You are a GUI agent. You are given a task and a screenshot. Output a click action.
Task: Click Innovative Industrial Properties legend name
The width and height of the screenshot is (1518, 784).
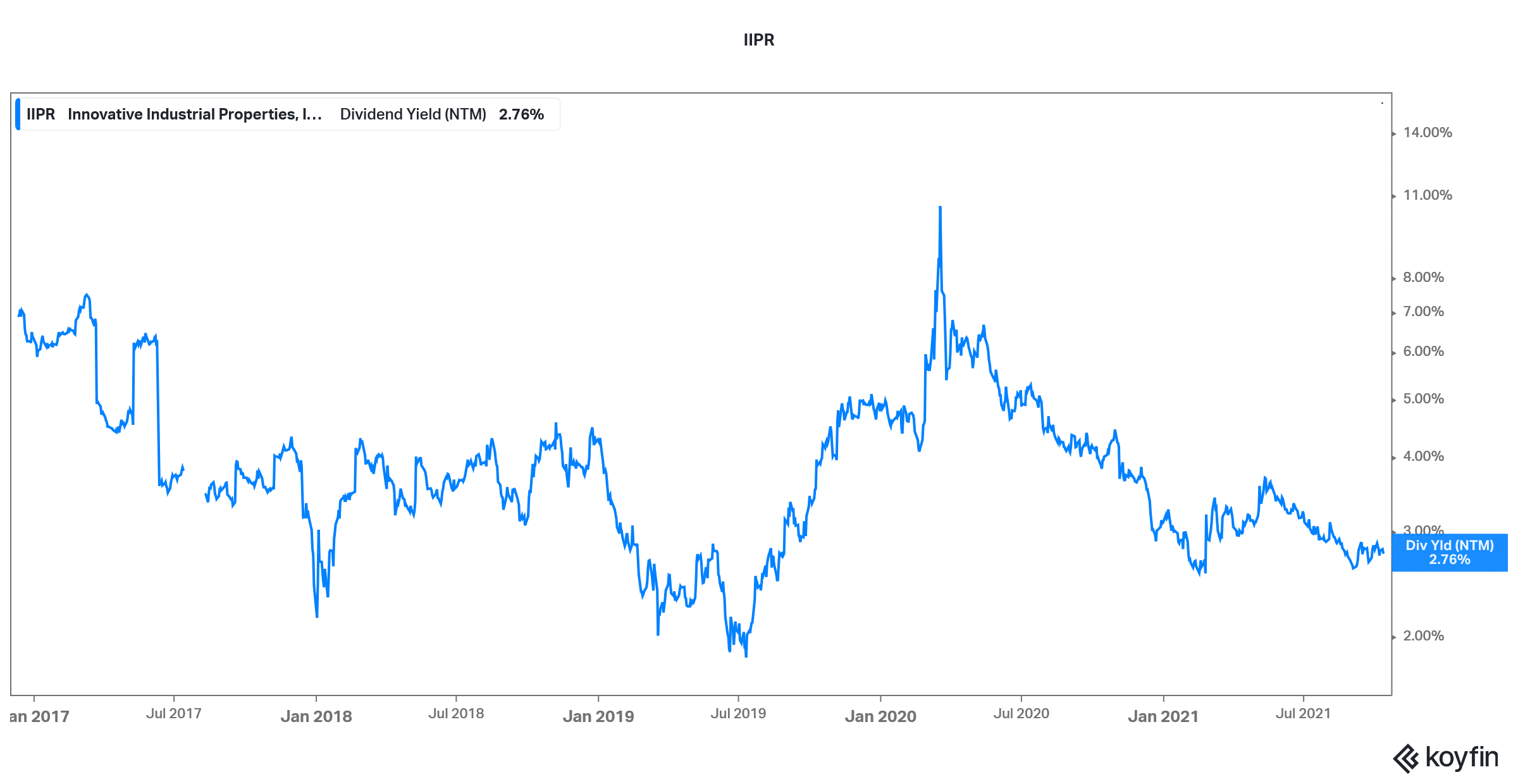[x=195, y=114]
